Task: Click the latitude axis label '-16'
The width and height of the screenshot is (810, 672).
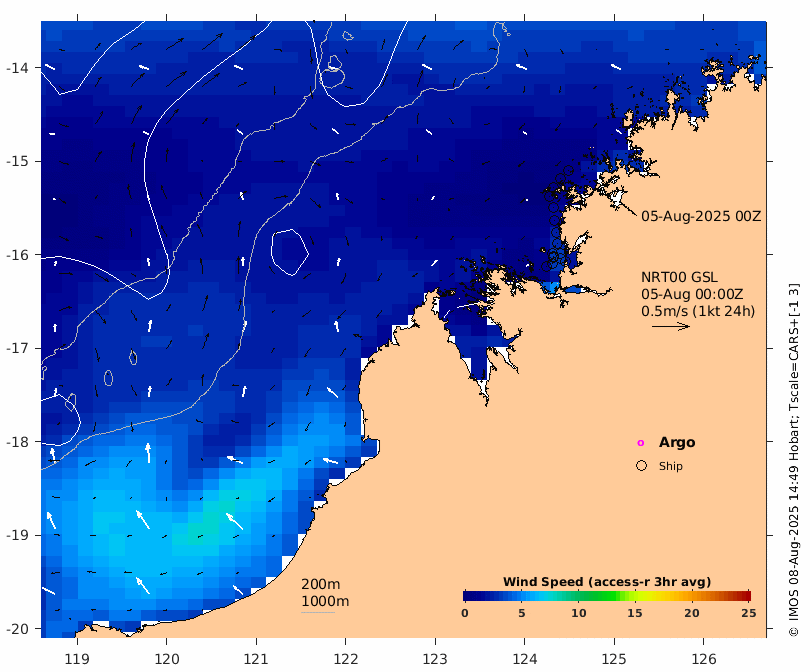Action: [18, 255]
